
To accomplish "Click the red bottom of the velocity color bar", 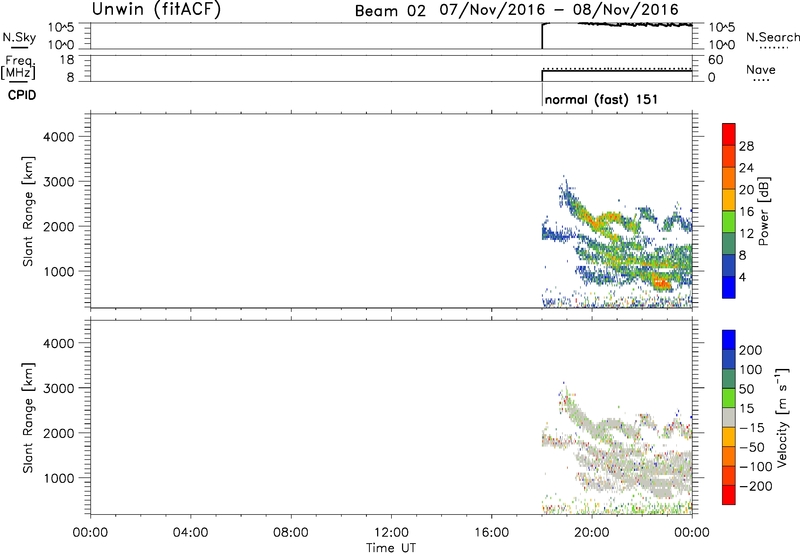I will (x=729, y=495).
